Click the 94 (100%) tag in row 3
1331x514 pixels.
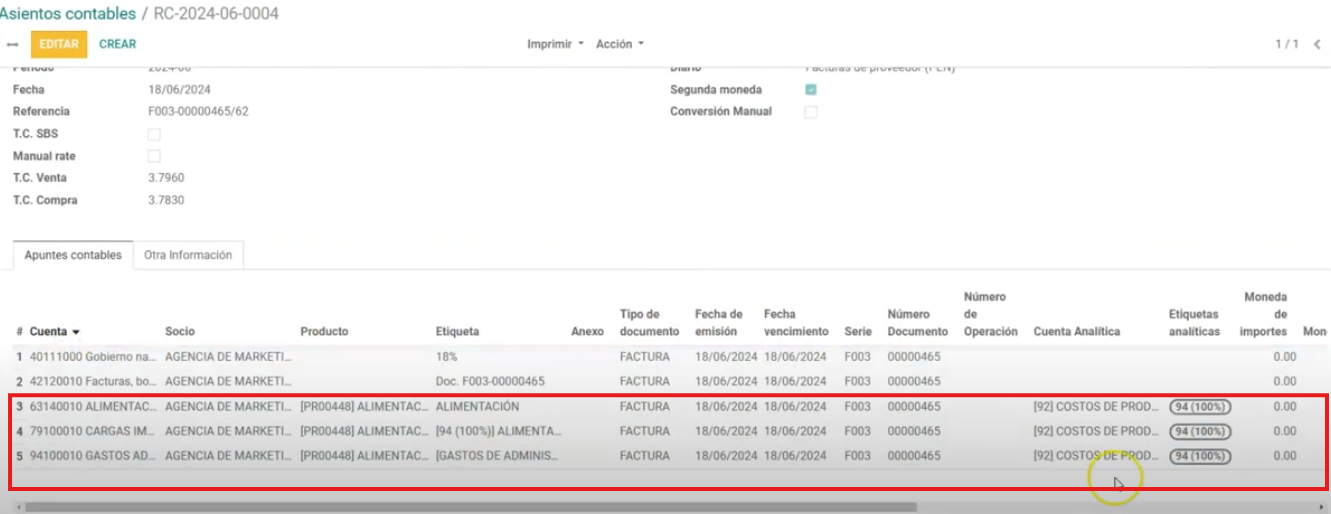[x=1200, y=407]
